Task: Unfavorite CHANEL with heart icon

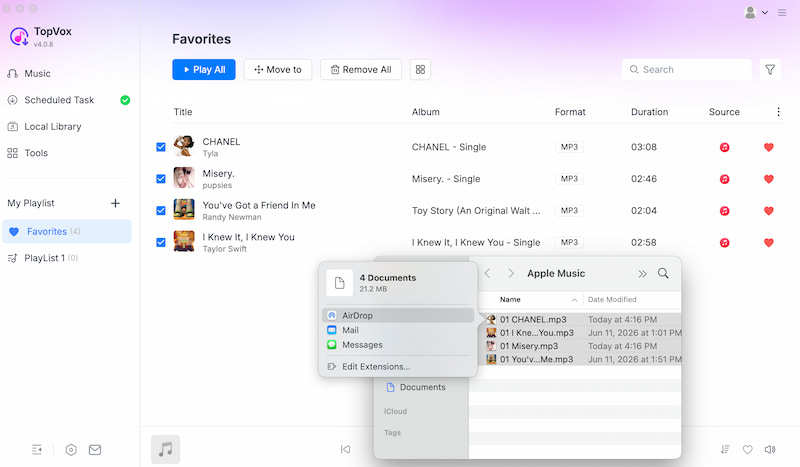Action: [768, 148]
